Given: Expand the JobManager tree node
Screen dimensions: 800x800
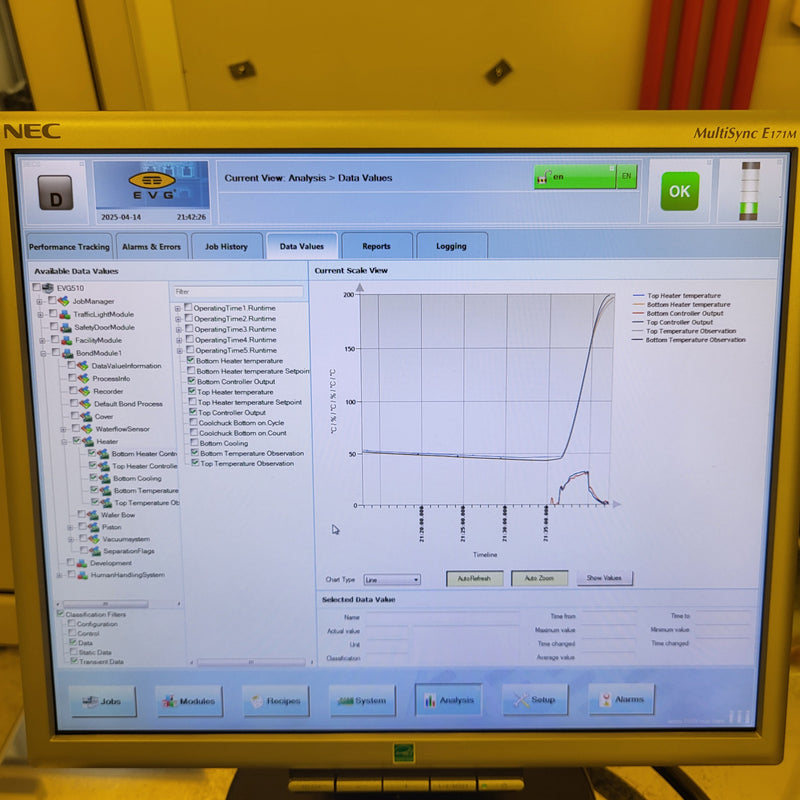Looking at the screenshot, I should [40, 301].
